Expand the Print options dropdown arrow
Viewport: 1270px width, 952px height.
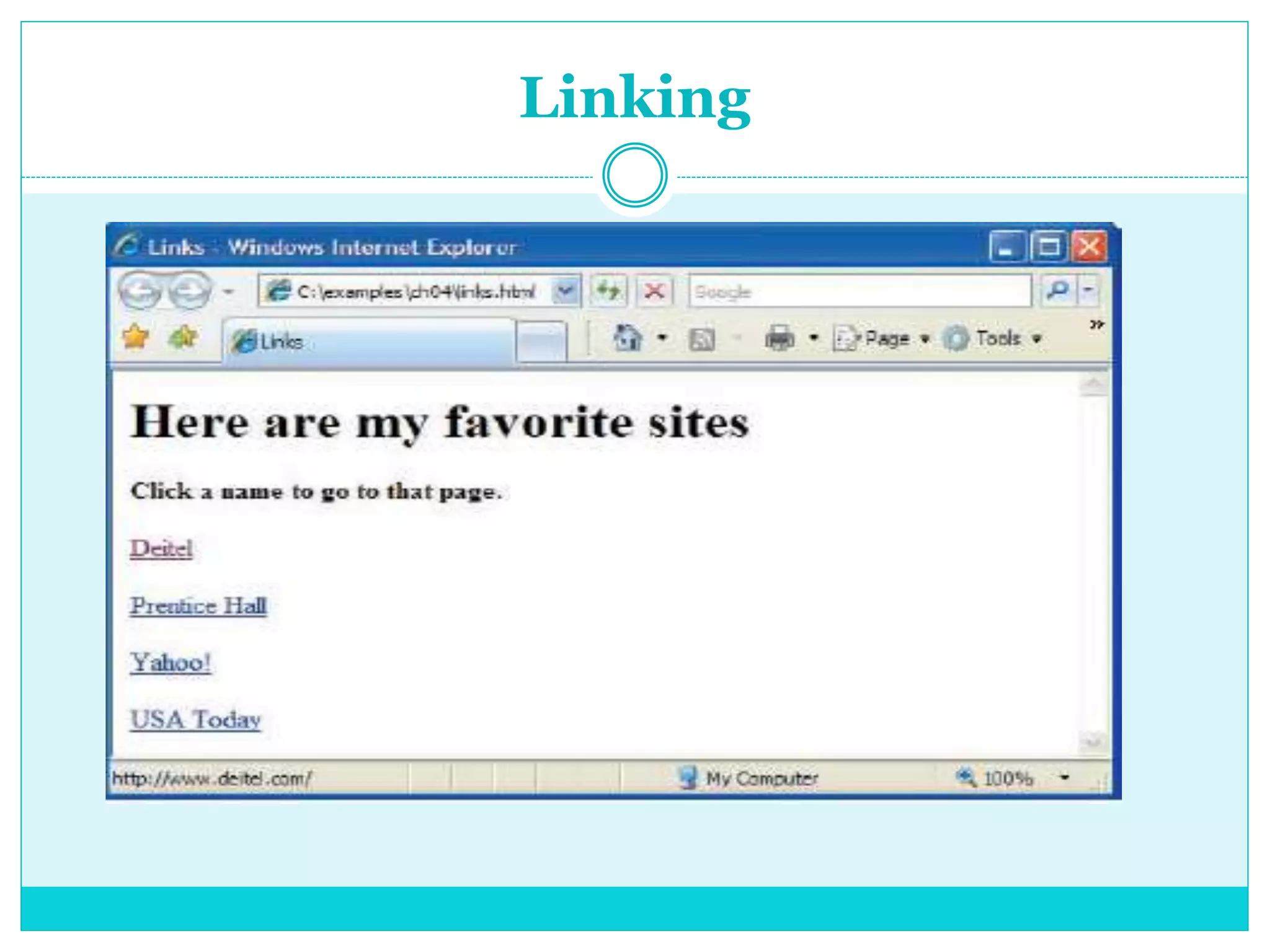click(814, 338)
